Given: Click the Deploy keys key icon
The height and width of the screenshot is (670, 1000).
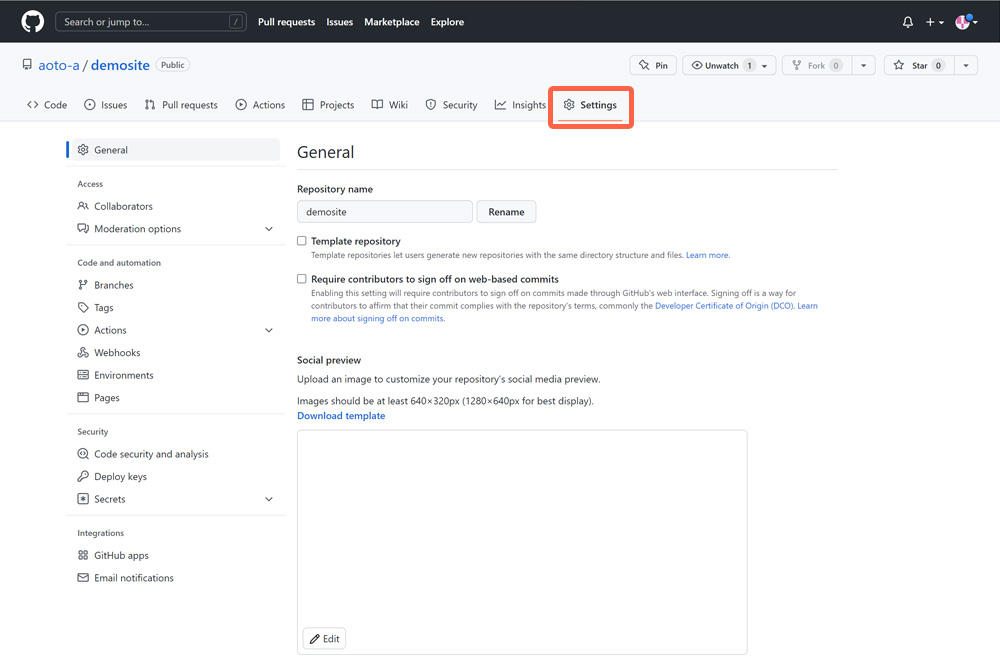Looking at the screenshot, I should point(83,476).
